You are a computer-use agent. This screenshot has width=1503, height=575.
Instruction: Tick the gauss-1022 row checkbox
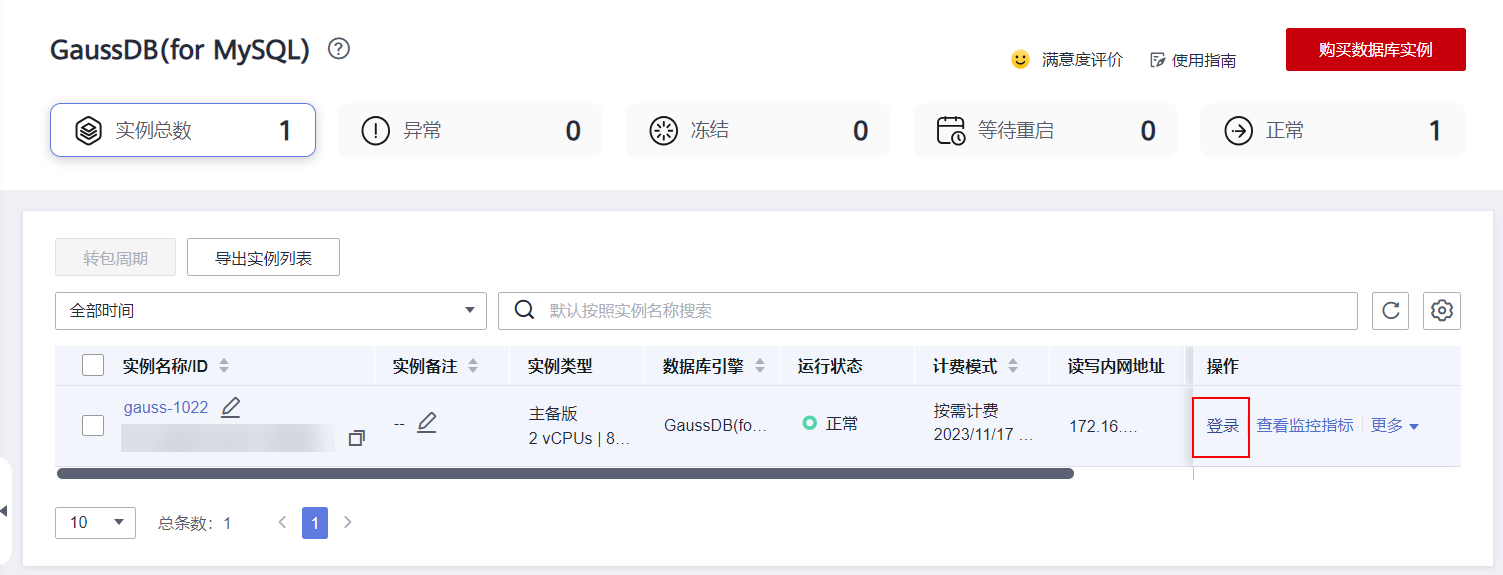pos(93,425)
